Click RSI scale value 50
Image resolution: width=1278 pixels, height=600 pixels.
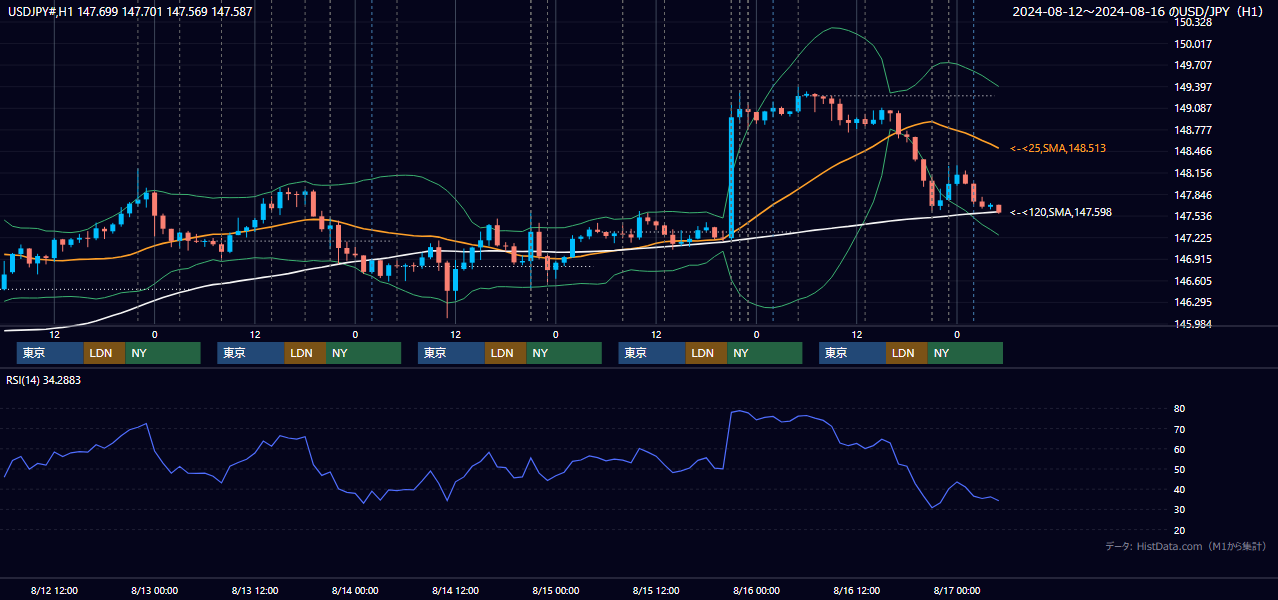tap(1180, 469)
